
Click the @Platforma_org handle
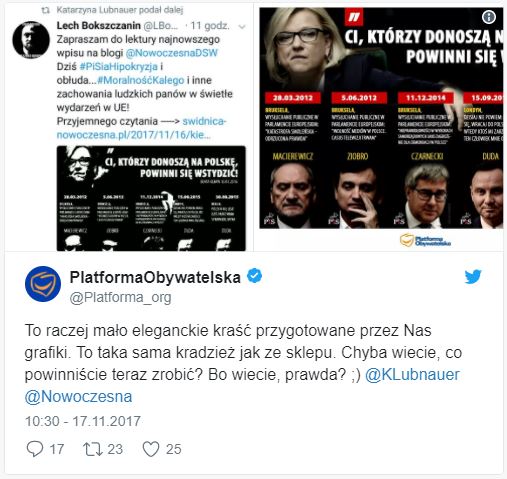[120, 297]
